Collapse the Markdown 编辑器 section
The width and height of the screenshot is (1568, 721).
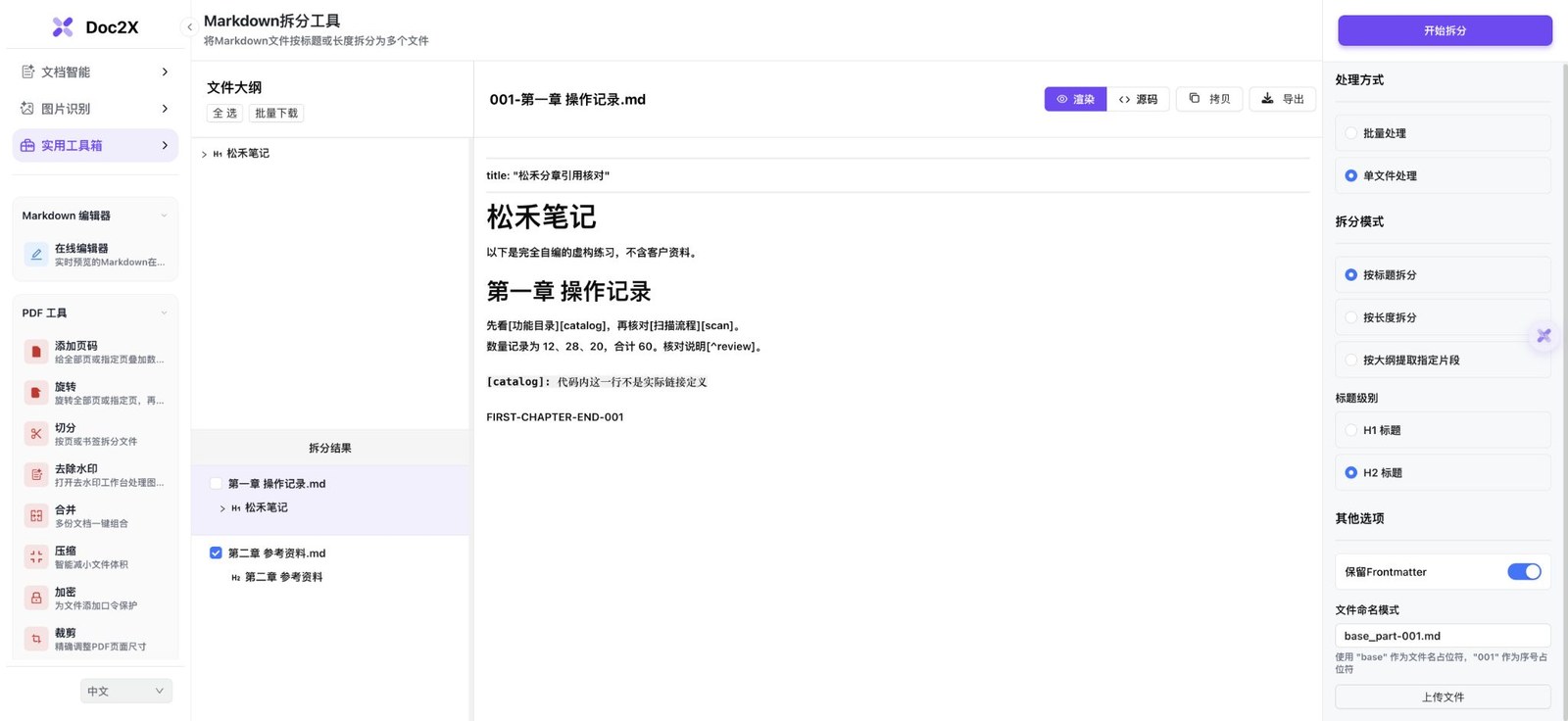164,216
